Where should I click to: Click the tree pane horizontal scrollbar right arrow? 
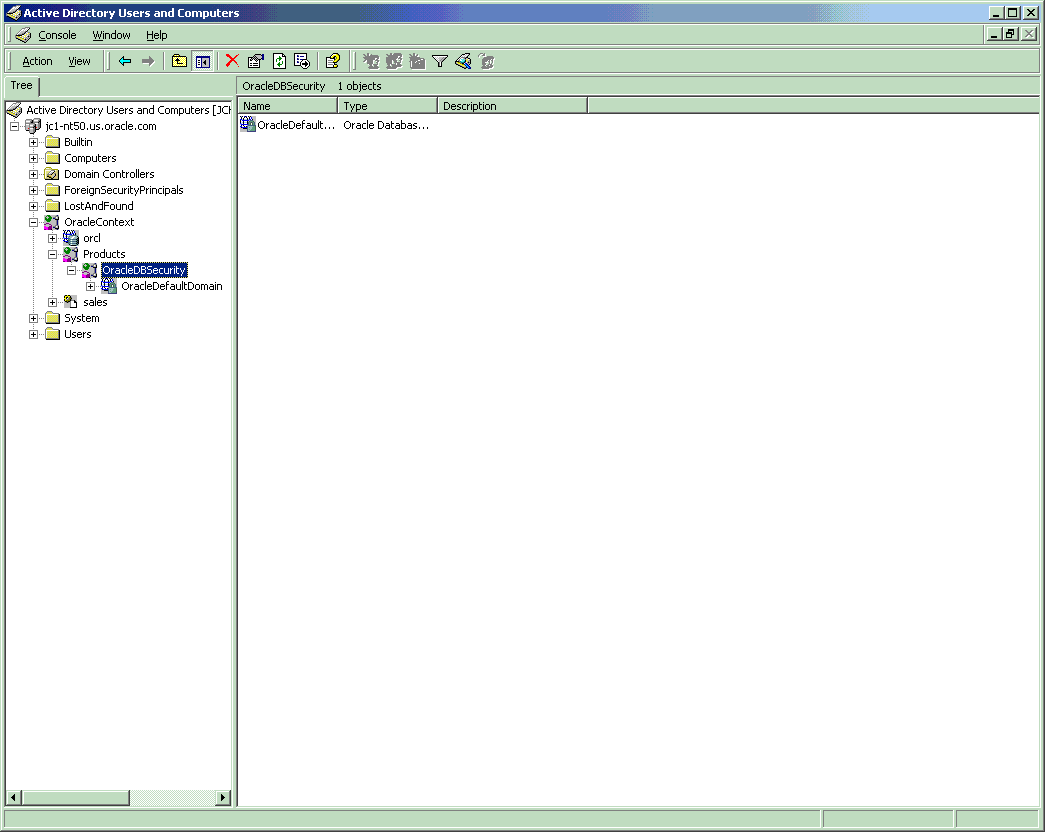223,798
